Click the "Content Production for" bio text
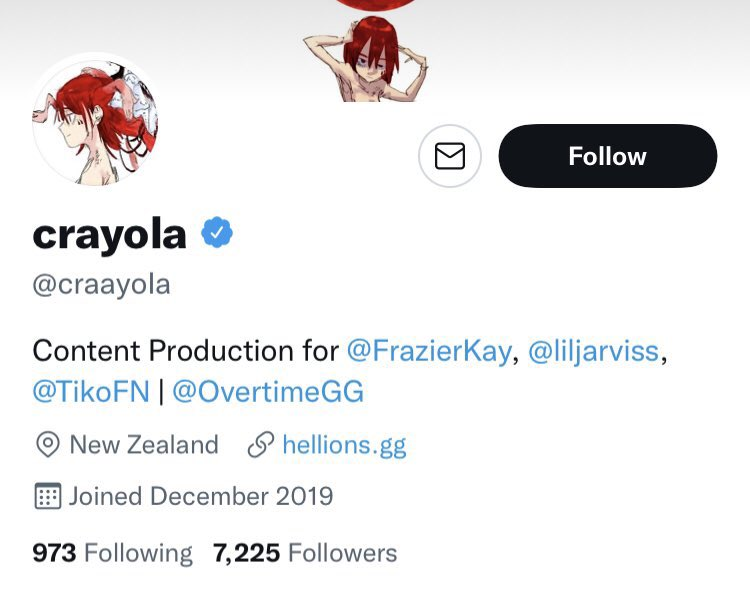 point(186,351)
